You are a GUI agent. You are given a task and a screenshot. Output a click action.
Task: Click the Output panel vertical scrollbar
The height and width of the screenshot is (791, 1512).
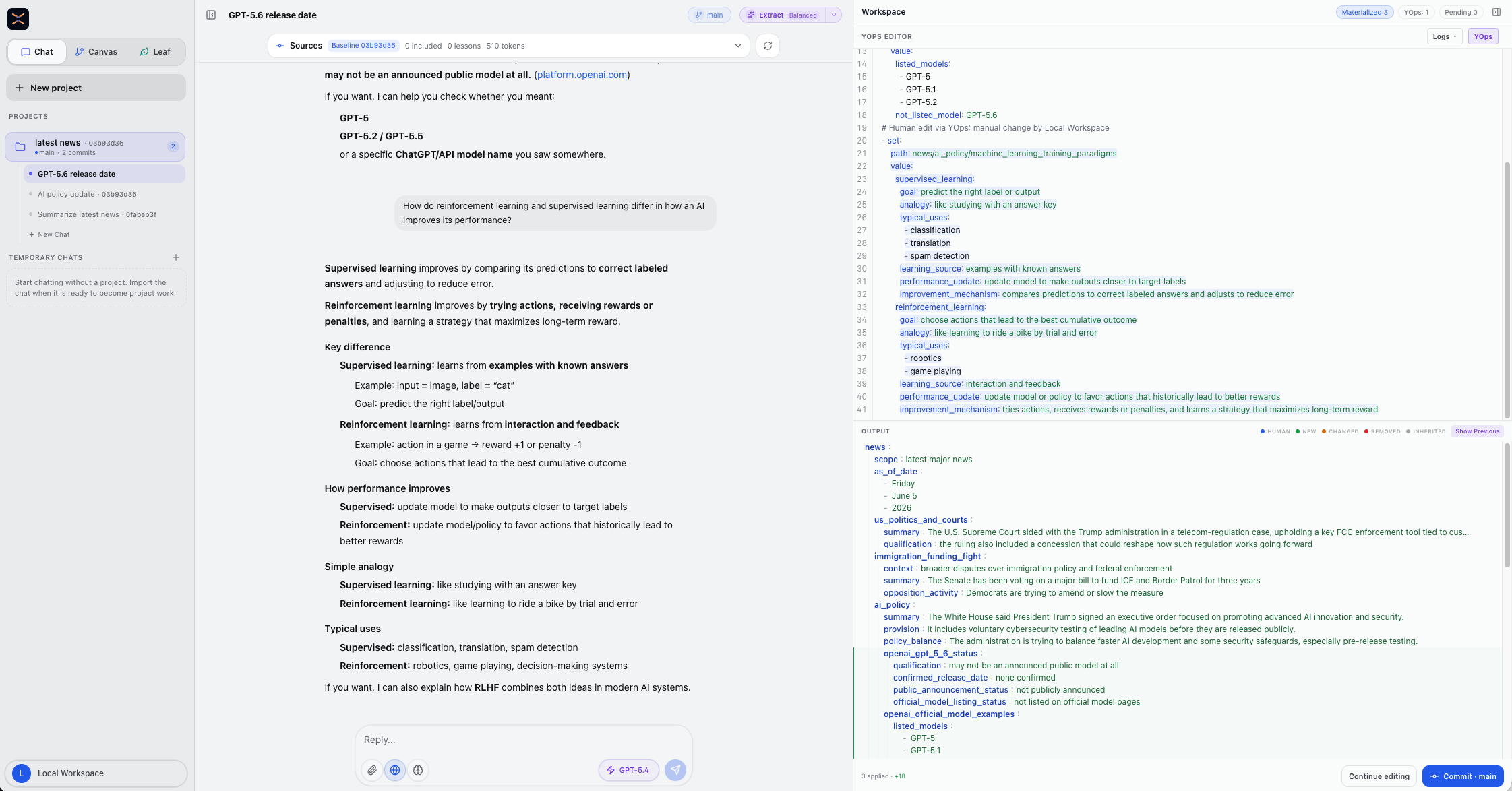[x=1507, y=505]
